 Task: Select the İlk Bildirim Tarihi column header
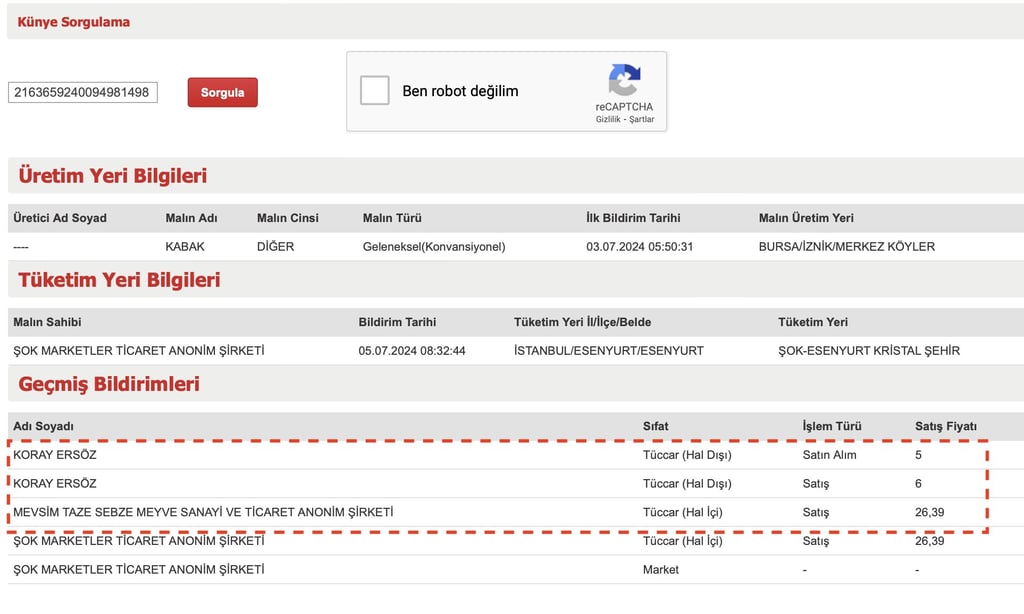tap(633, 218)
